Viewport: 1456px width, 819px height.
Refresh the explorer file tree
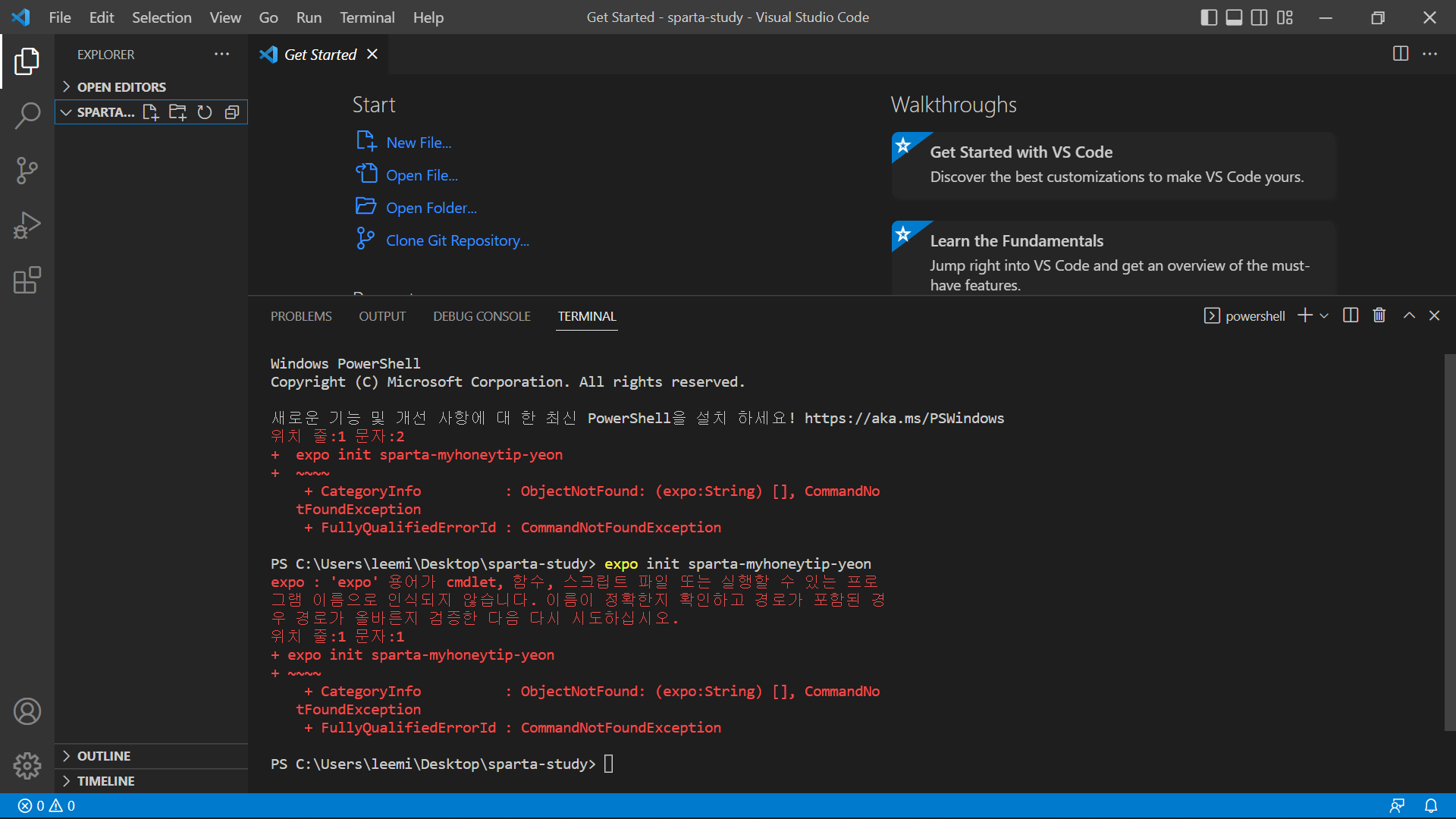tap(205, 112)
